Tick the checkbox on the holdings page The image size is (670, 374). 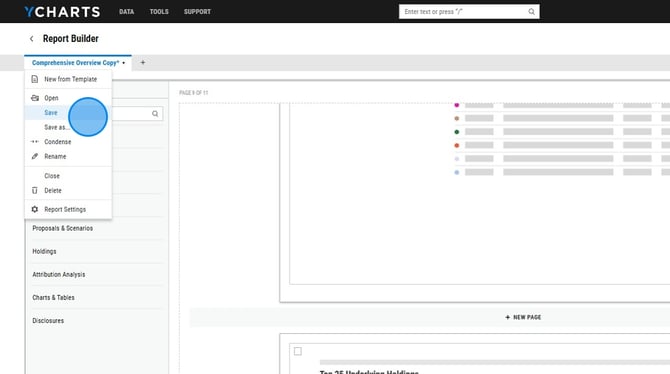[x=298, y=351]
